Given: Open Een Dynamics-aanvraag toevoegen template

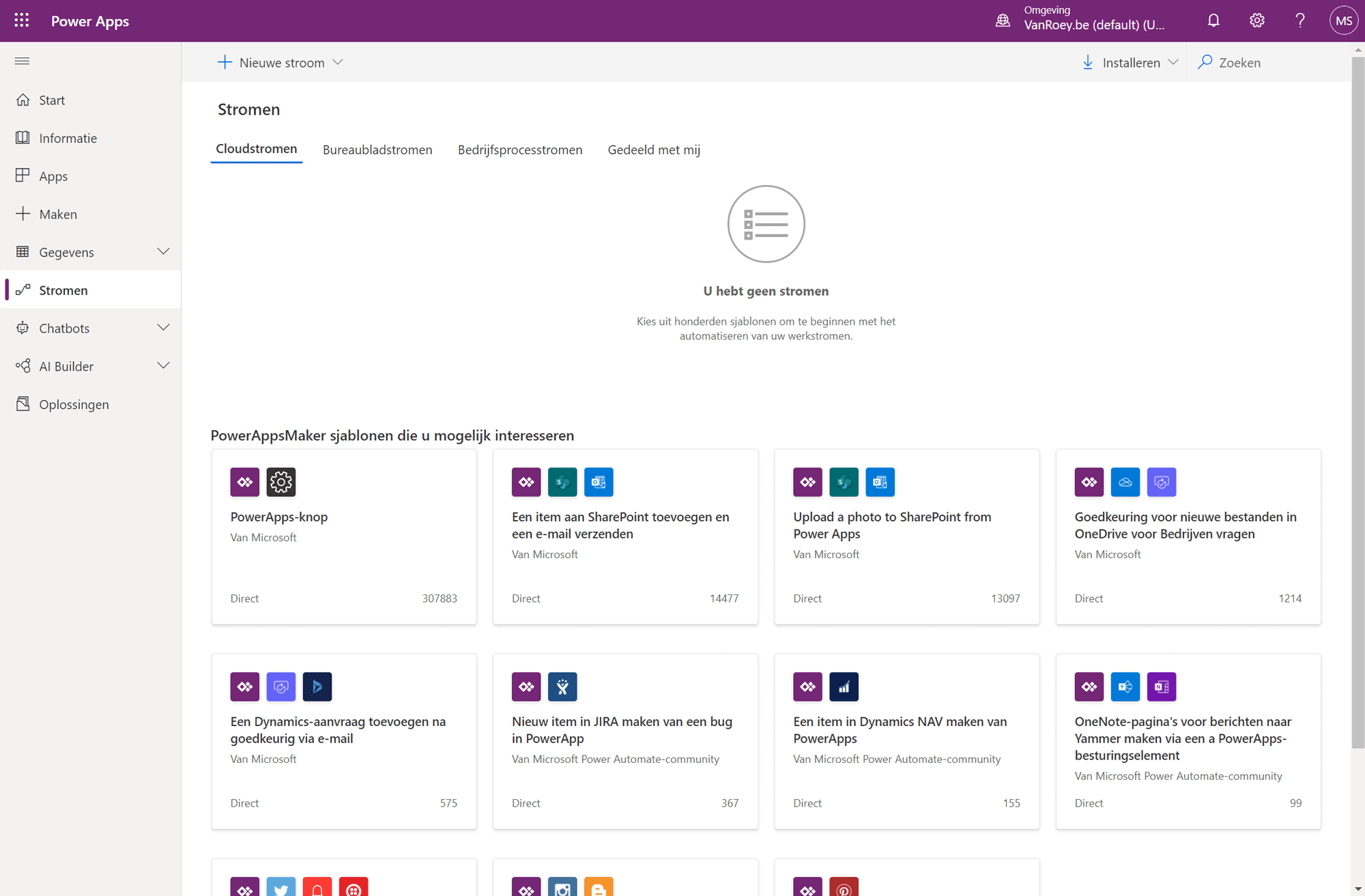Looking at the screenshot, I should (344, 741).
